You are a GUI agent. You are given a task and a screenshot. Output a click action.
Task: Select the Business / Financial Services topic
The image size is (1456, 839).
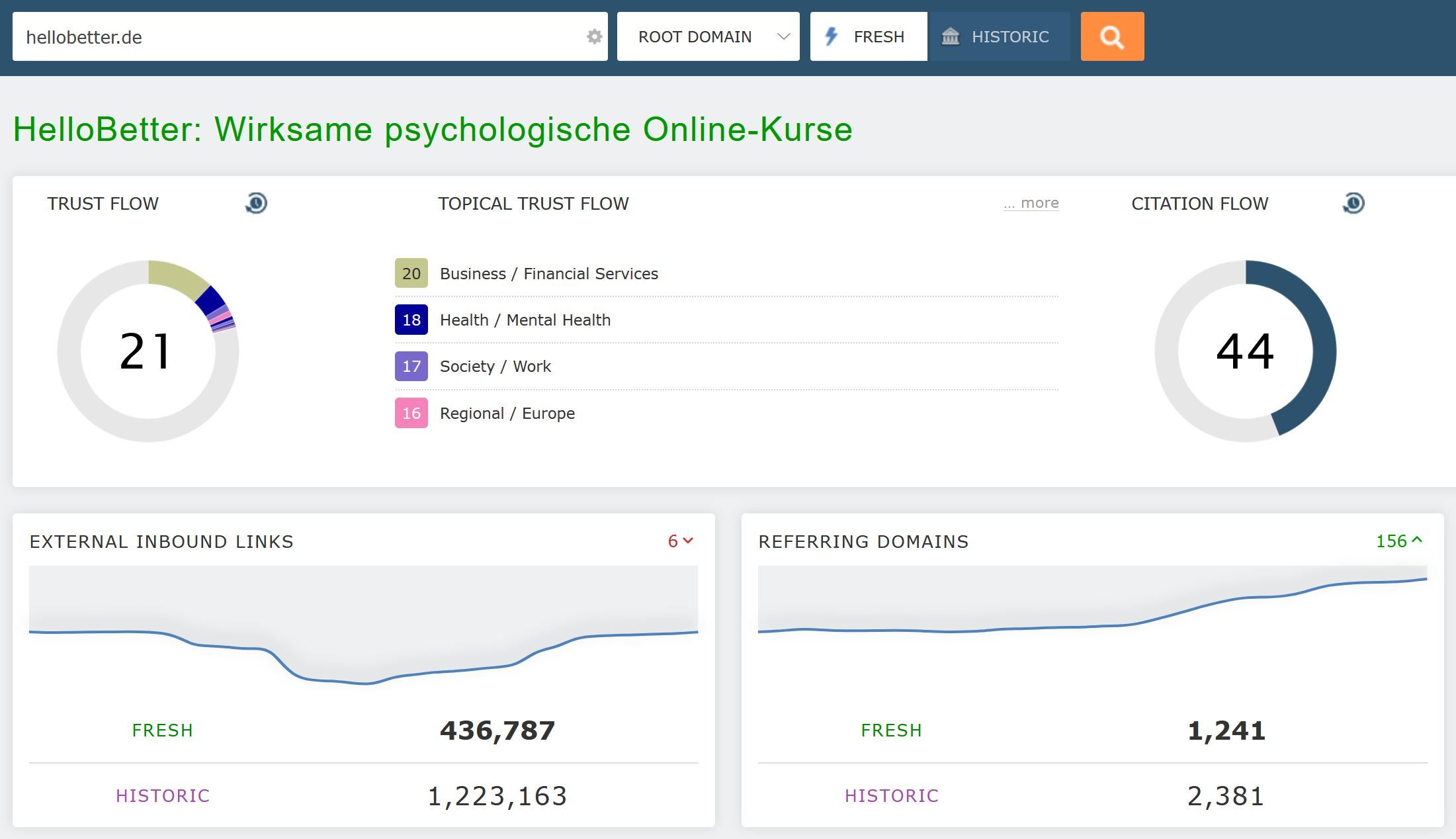click(x=549, y=274)
